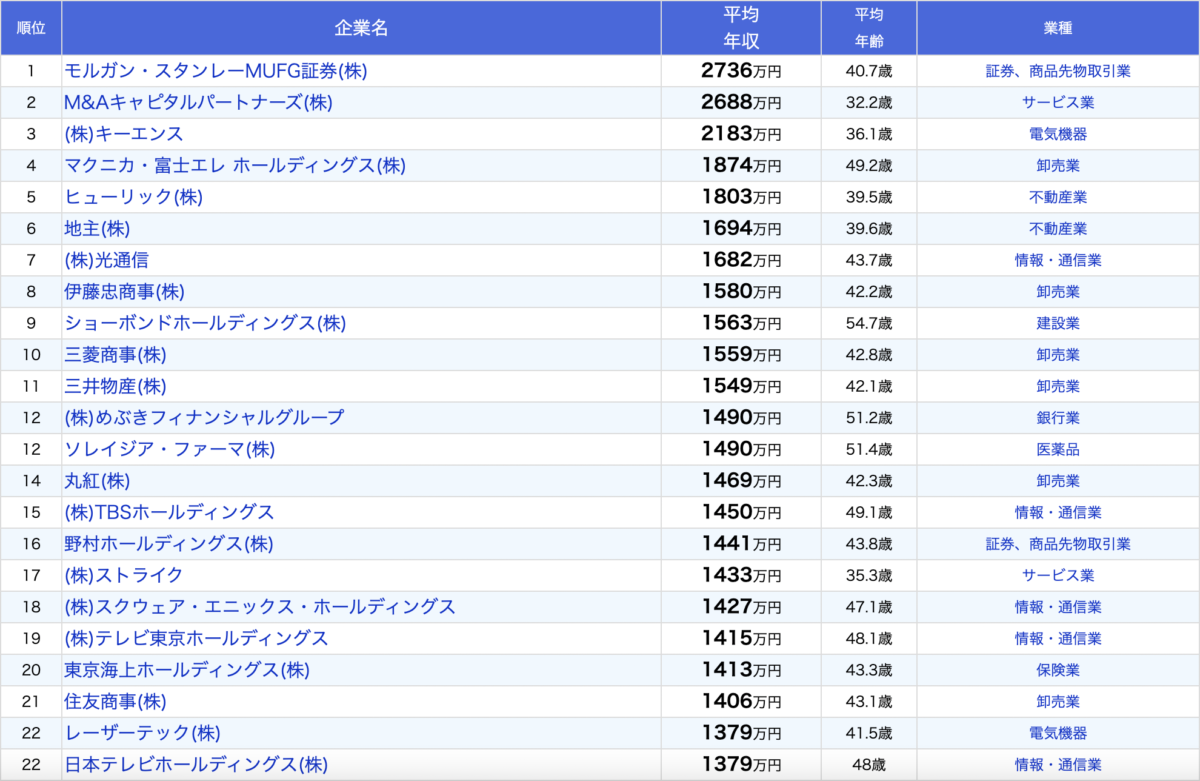Image resolution: width=1200 pixels, height=781 pixels.
Task: Click the (株)光通信 link
Action: pos(106,260)
